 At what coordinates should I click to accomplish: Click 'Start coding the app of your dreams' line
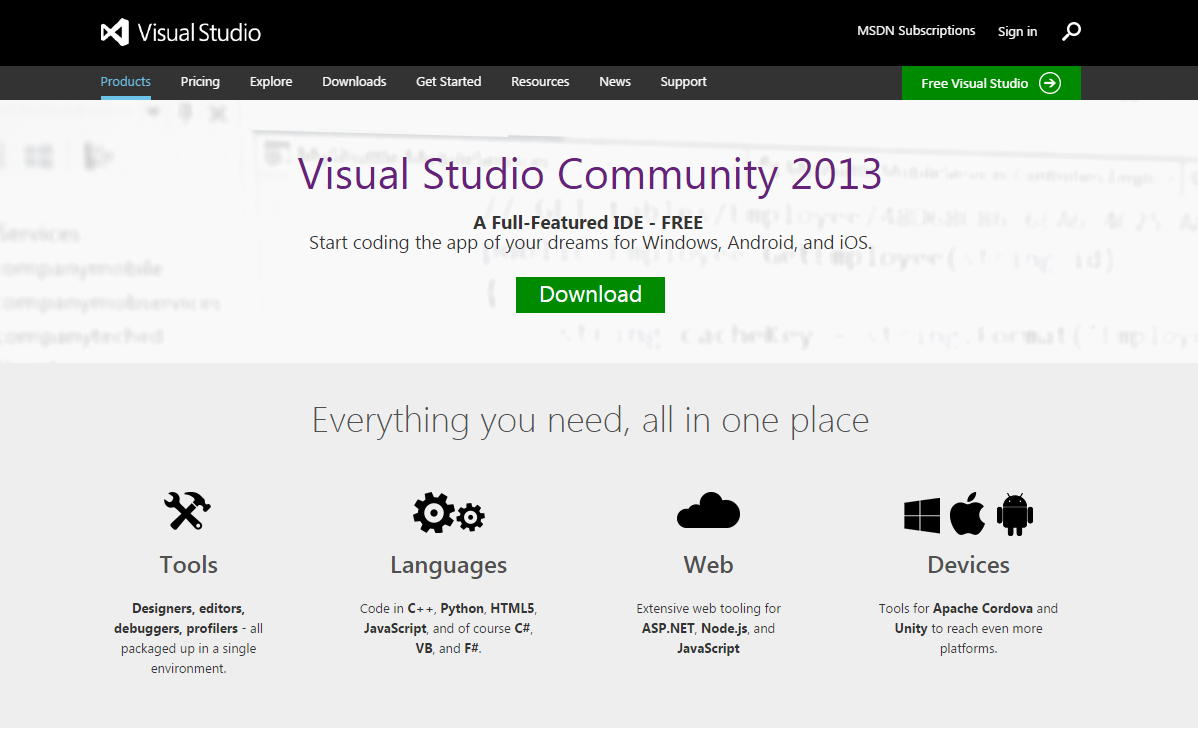[590, 243]
